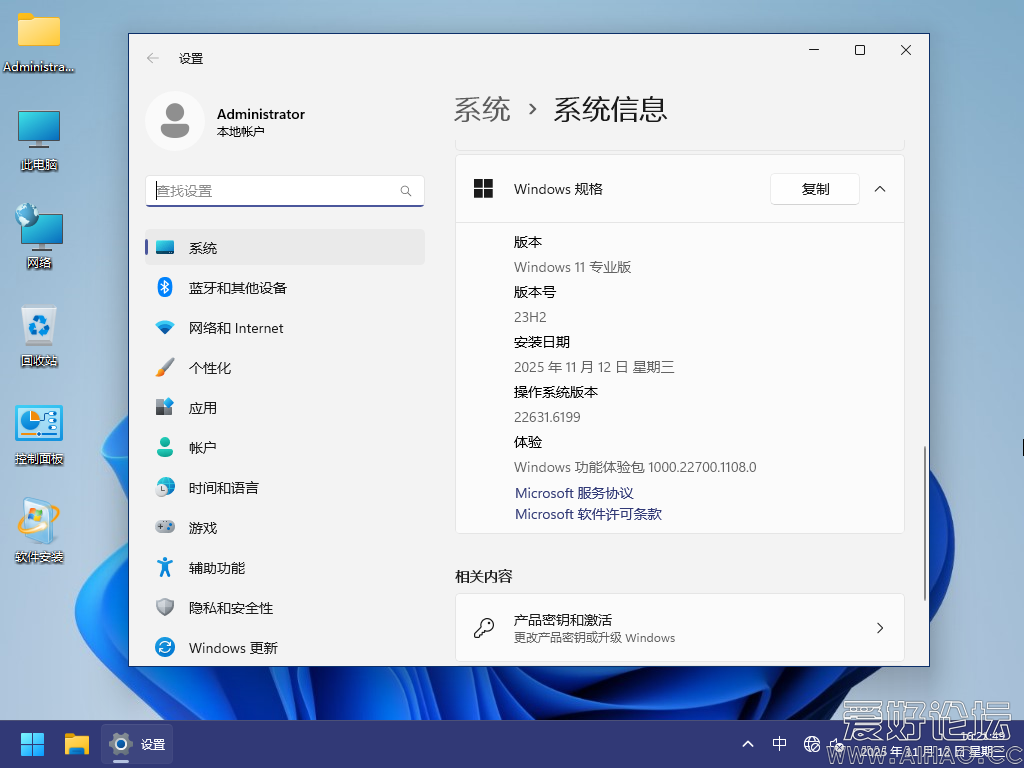Show hidden tray icons chevron
1024x768 pixels.
click(748, 744)
